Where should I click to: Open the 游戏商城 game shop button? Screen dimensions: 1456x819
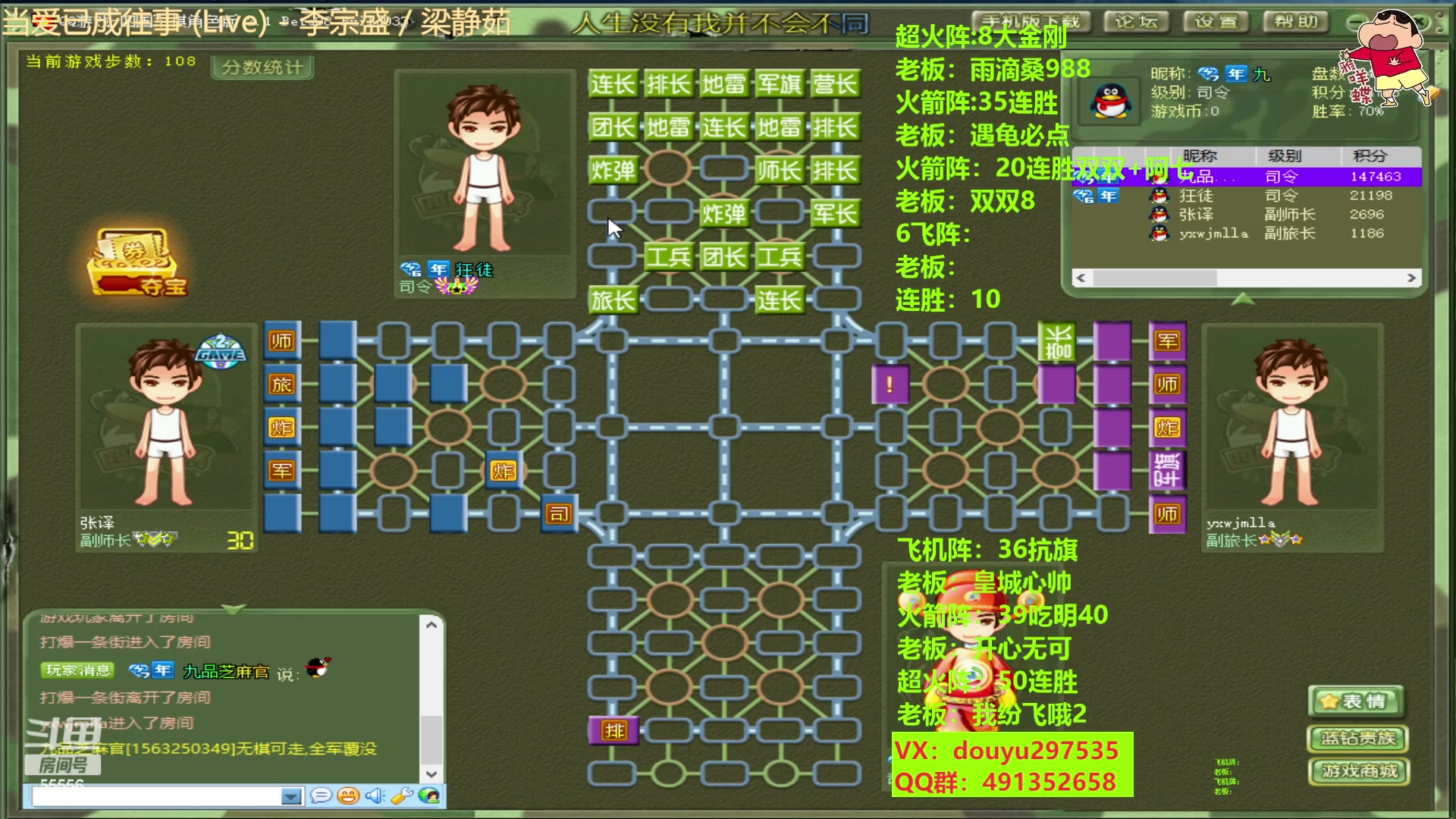(1359, 771)
